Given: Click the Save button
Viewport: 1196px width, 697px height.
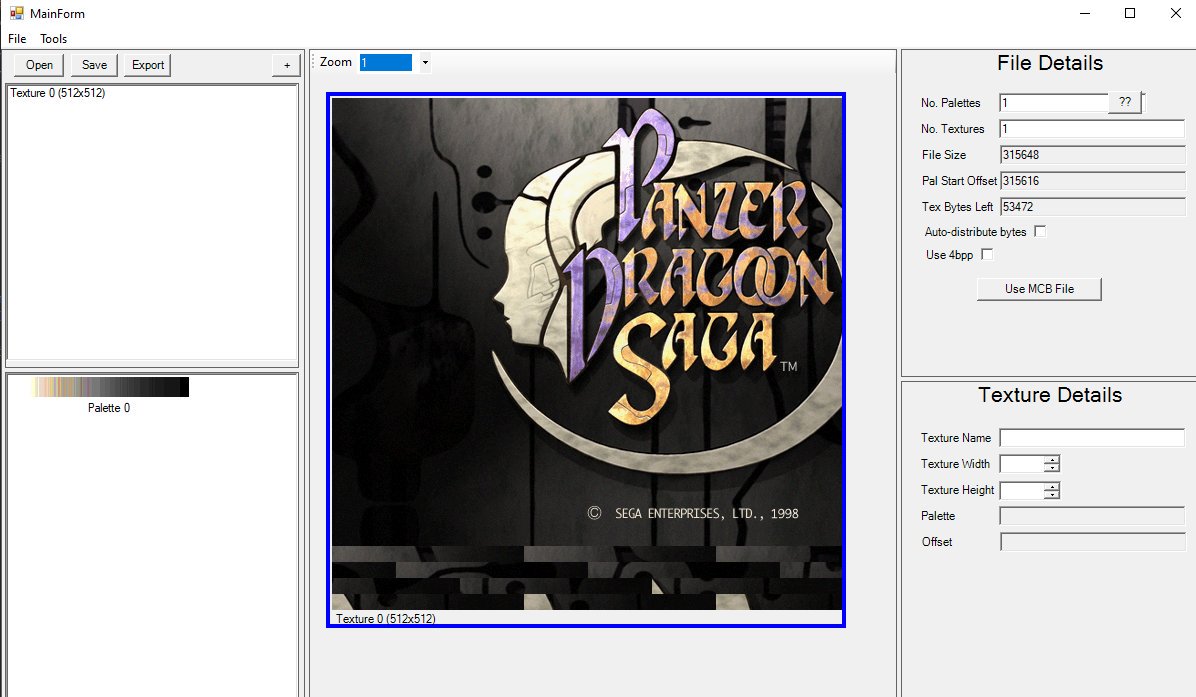Looking at the screenshot, I should coord(95,65).
